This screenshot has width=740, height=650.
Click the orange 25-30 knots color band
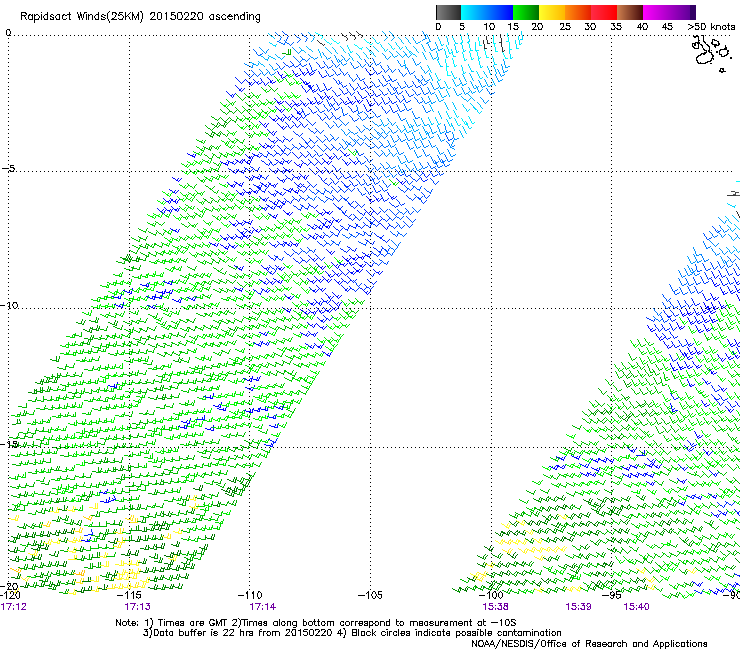coord(578,12)
